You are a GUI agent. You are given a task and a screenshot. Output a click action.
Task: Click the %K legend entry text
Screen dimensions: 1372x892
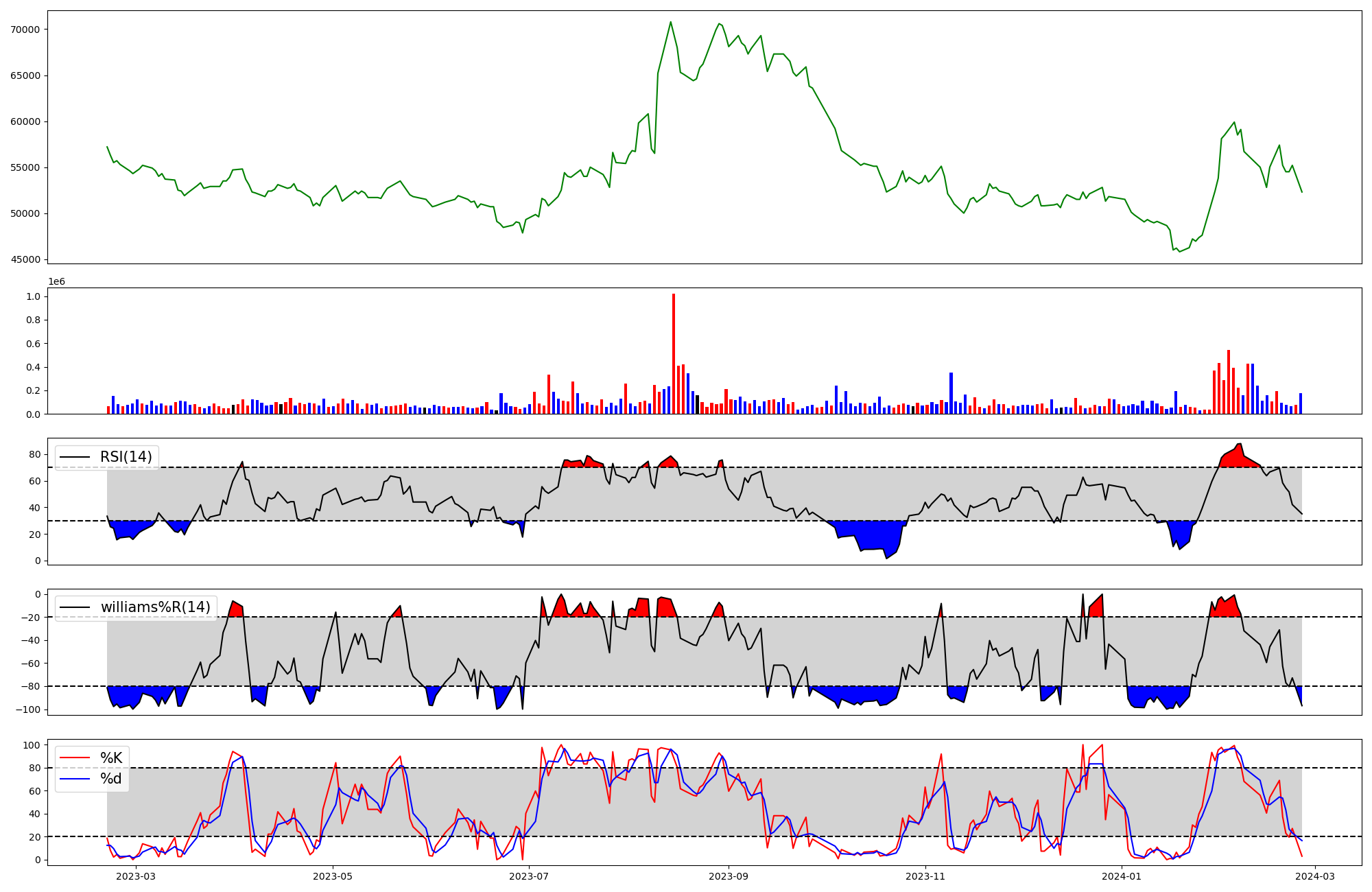tap(111, 758)
